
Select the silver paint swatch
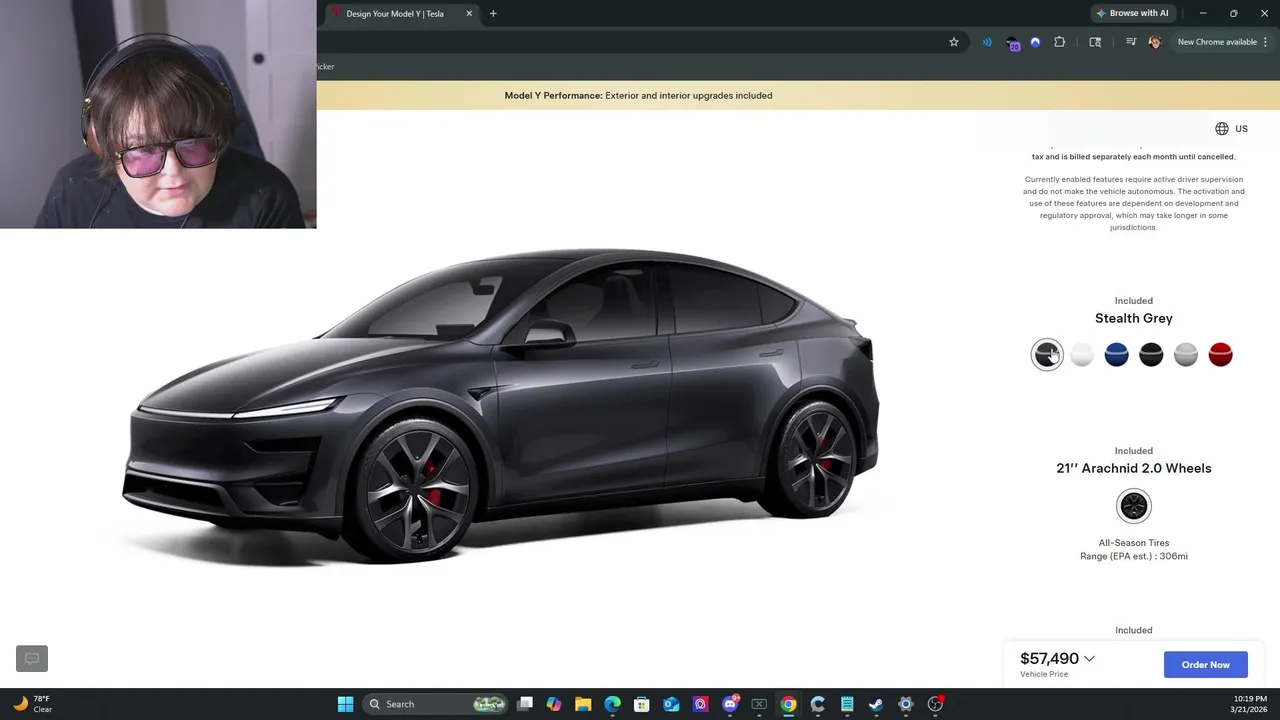(1186, 354)
